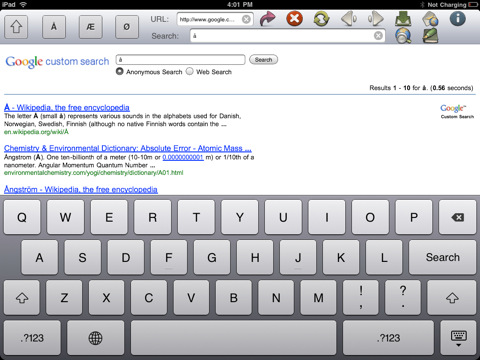Tap the envelope with globe icon
480x360 pixels.
430,19
